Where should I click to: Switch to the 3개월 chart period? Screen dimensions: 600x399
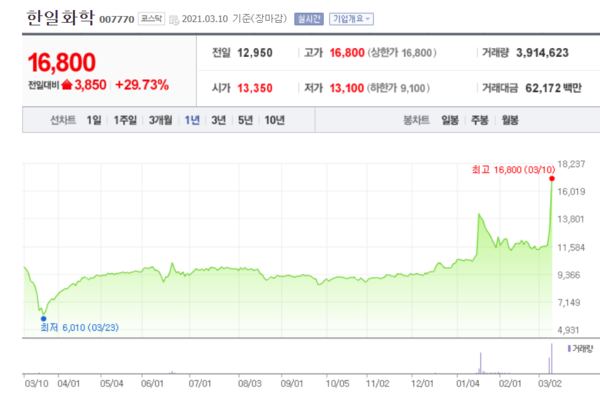(160, 120)
